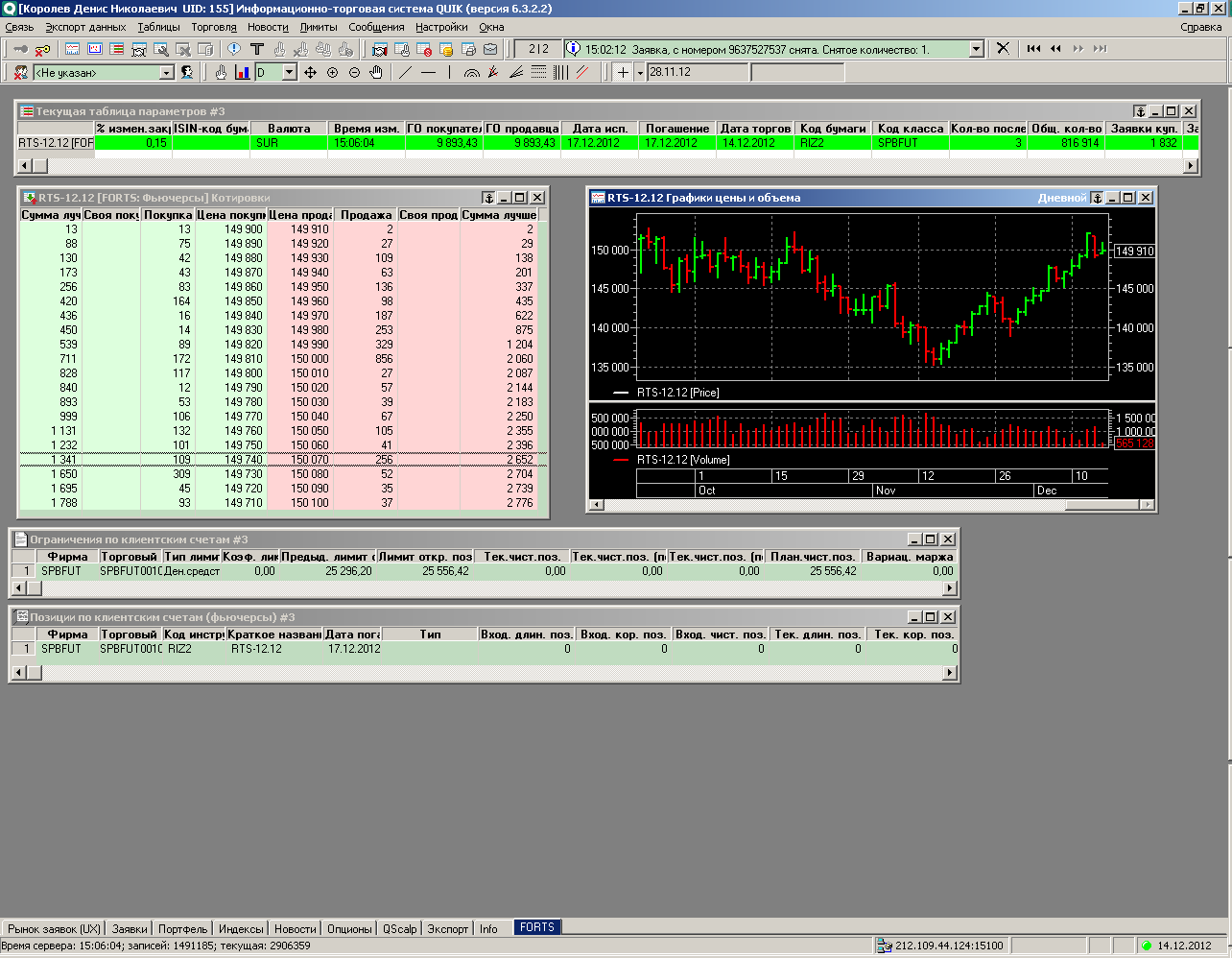The height and width of the screenshot is (958, 1232).
Task: Click the Код класса column header
Action: pyautogui.click(x=911, y=129)
